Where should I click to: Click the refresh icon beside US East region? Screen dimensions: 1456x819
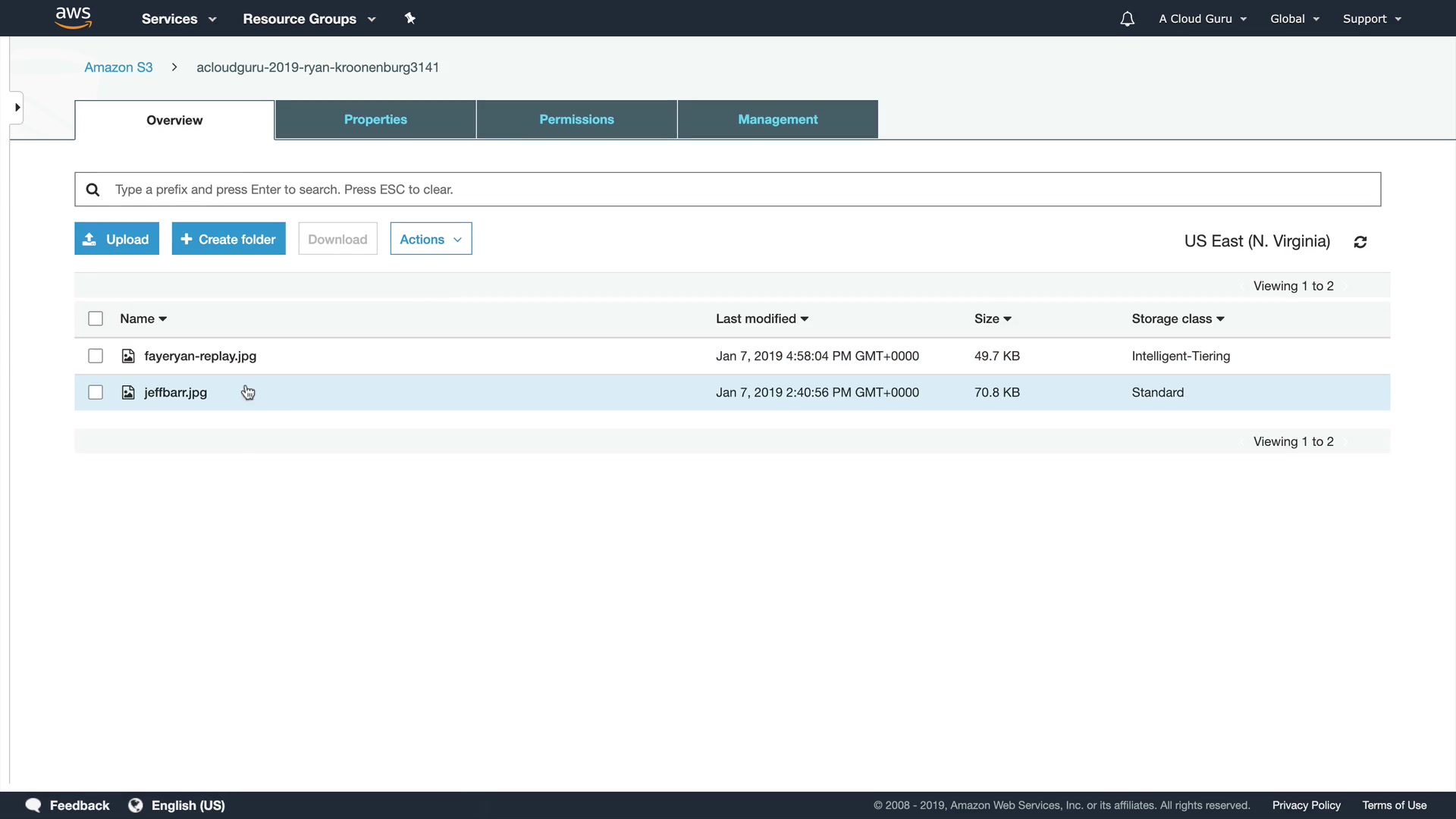(x=1360, y=242)
